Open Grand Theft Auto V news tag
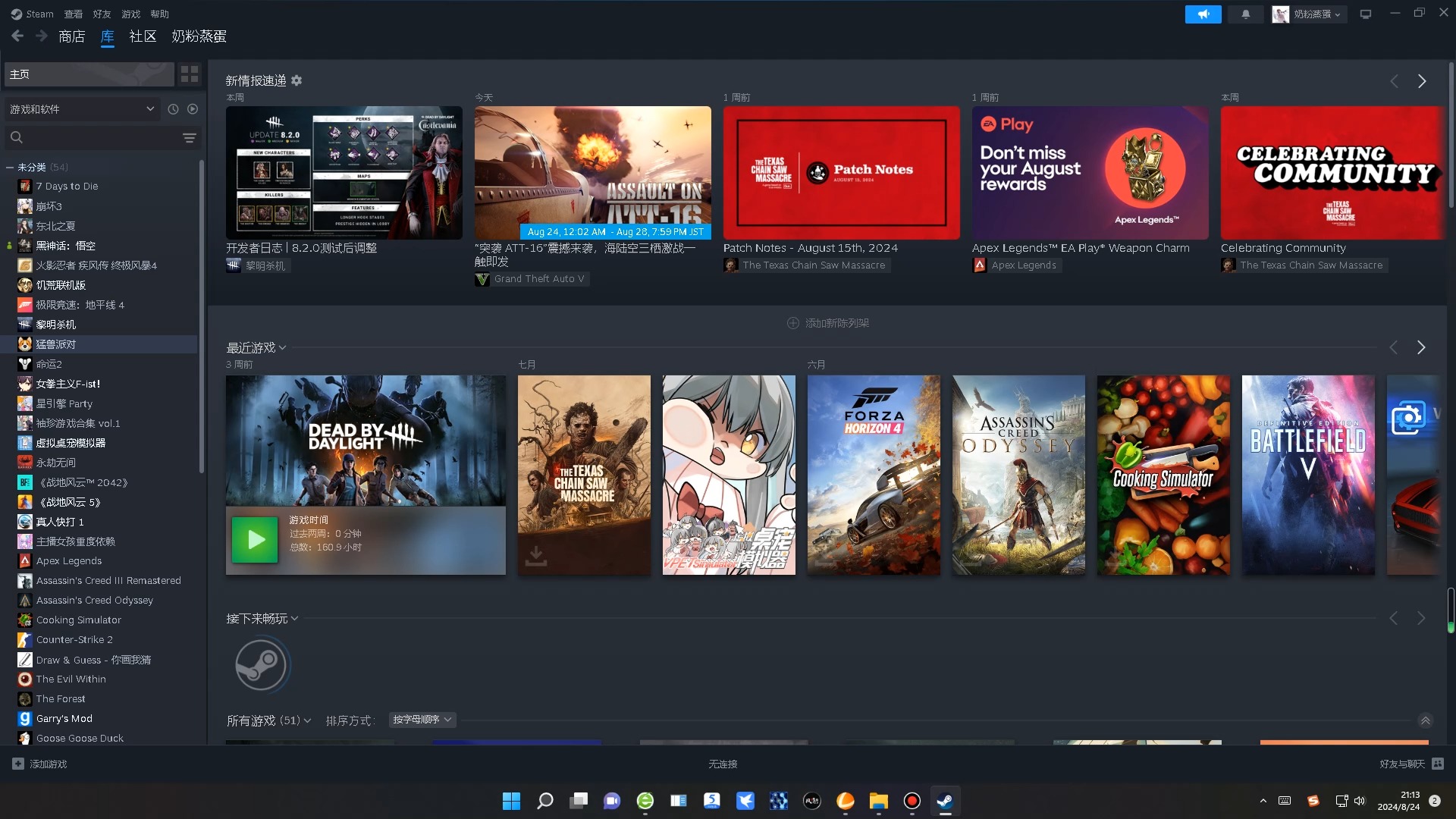 click(531, 279)
